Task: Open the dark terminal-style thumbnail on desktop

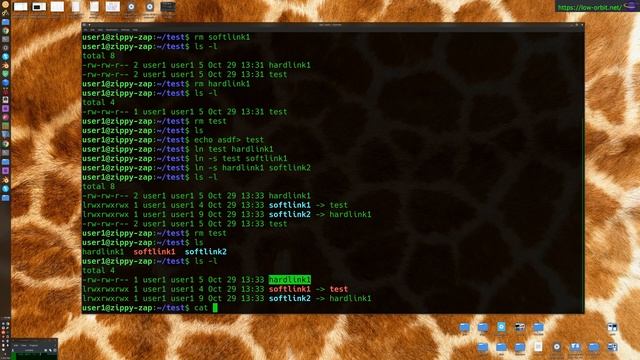Action: pyautogui.click(x=168, y=7)
